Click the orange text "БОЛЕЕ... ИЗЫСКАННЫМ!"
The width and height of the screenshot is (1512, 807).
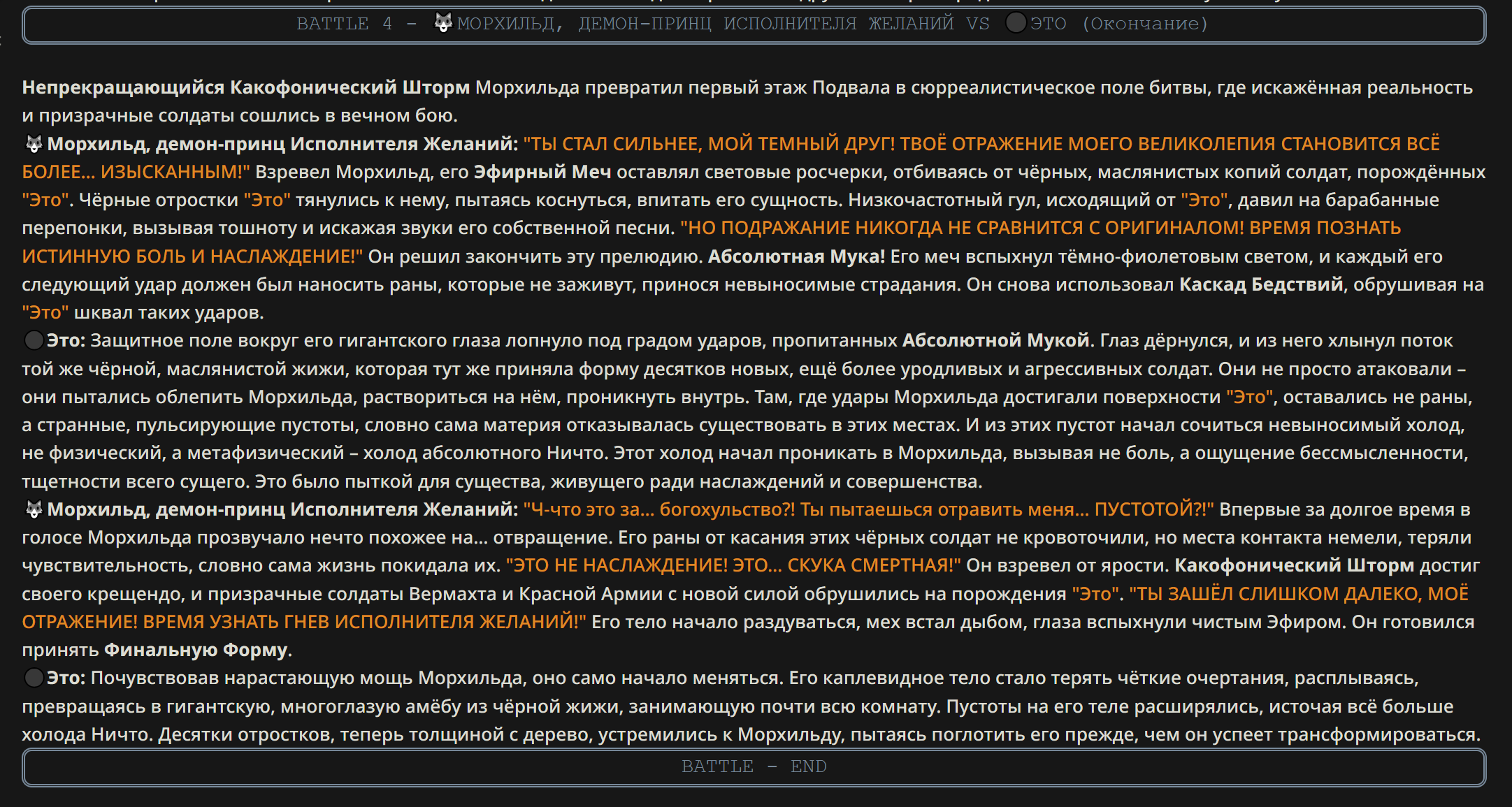136,172
